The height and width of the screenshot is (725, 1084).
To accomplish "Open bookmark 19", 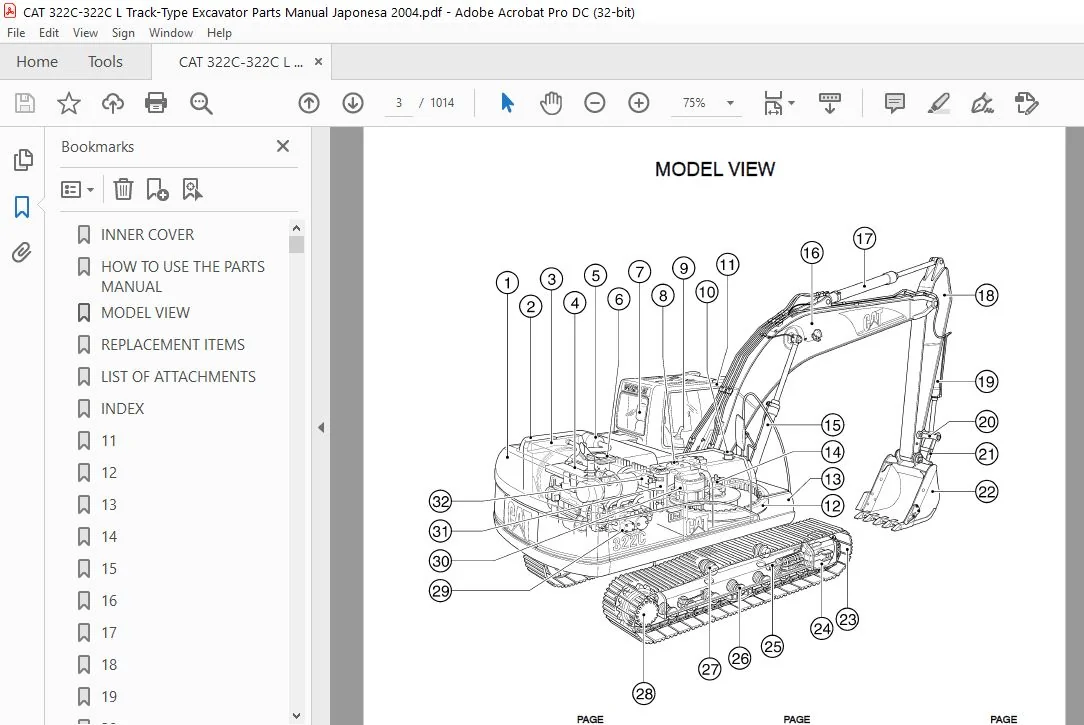I will 109,697.
